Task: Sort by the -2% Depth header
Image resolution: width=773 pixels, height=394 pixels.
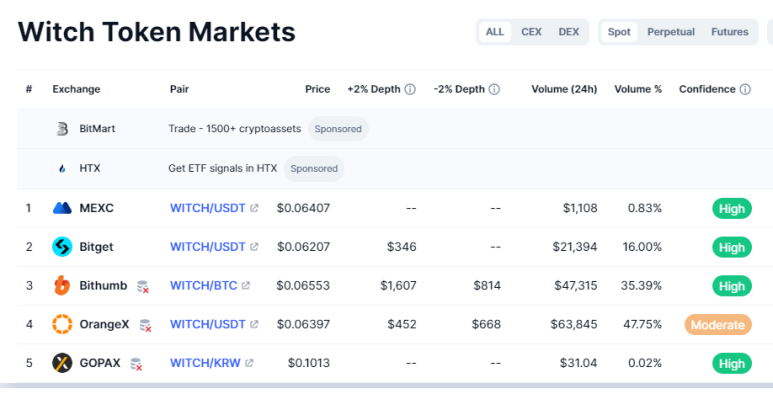Action: pos(459,89)
